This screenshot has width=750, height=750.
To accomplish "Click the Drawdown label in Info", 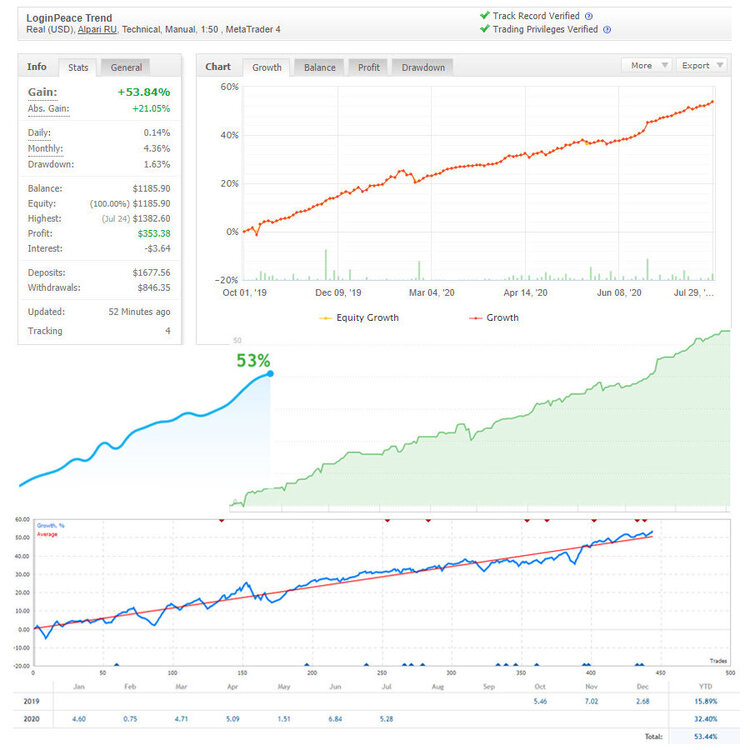I will click(x=51, y=165).
